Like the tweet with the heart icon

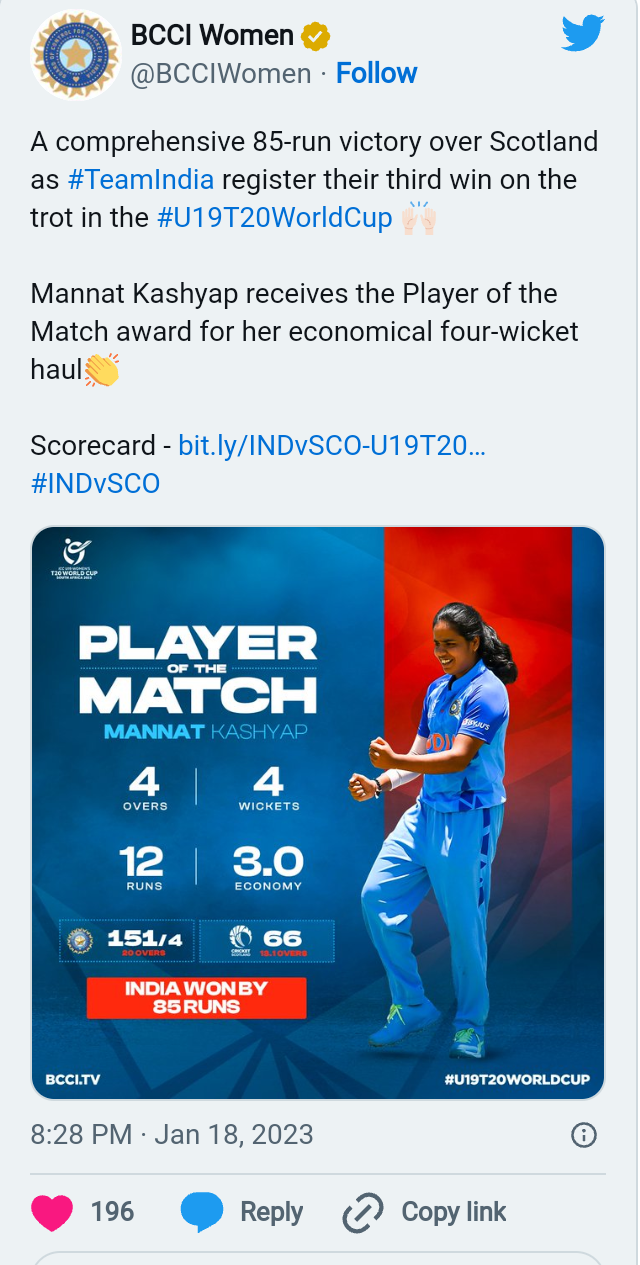click(x=52, y=1212)
